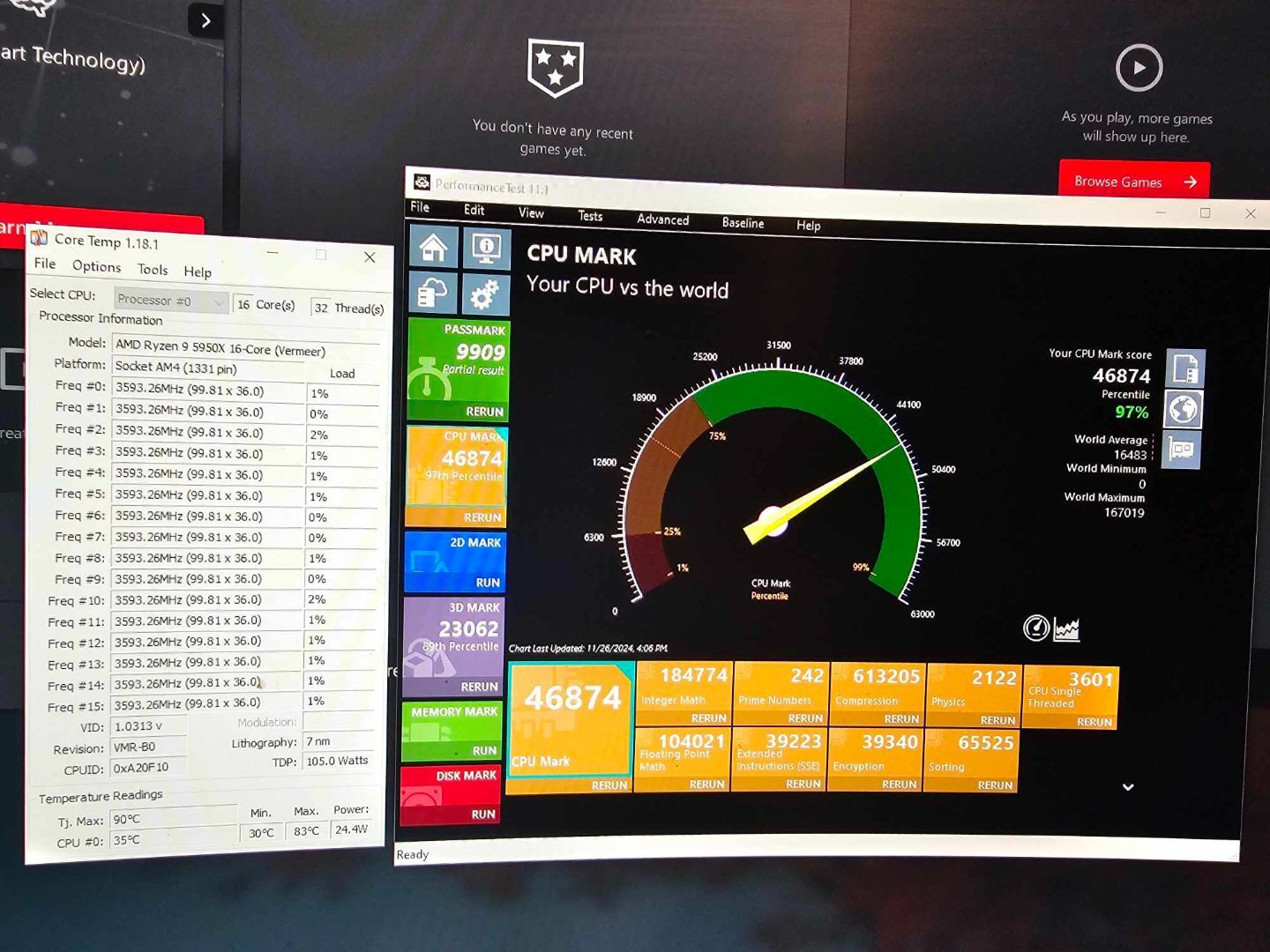1270x952 pixels.
Task: Click the play circle icon in background app
Action: click(x=1139, y=68)
